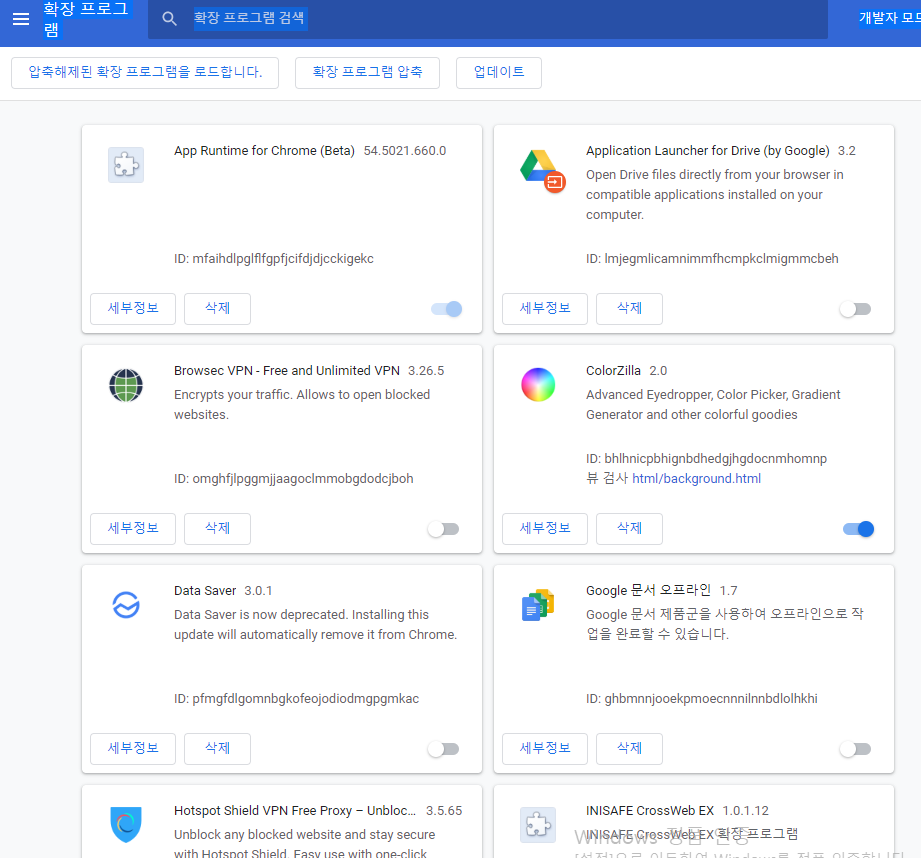Image resolution: width=921 pixels, height=858 pixels.
Task: Enable the Browsec VPN extension toggle
Action: point(443,529)
